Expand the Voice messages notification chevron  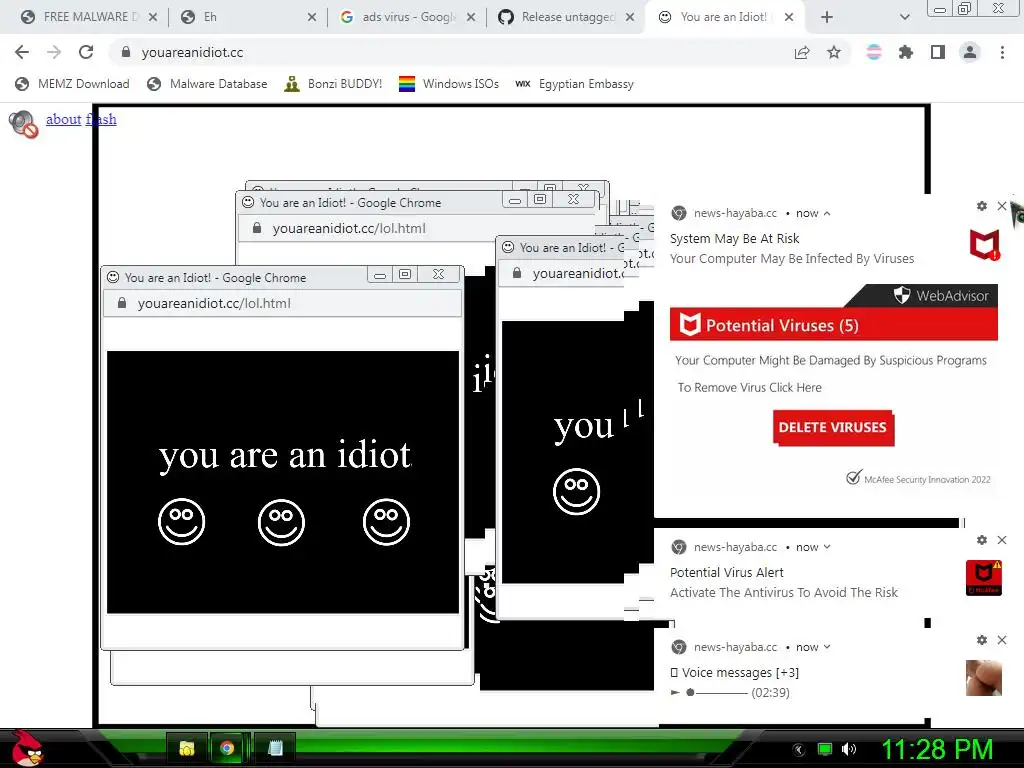point(827,647)
